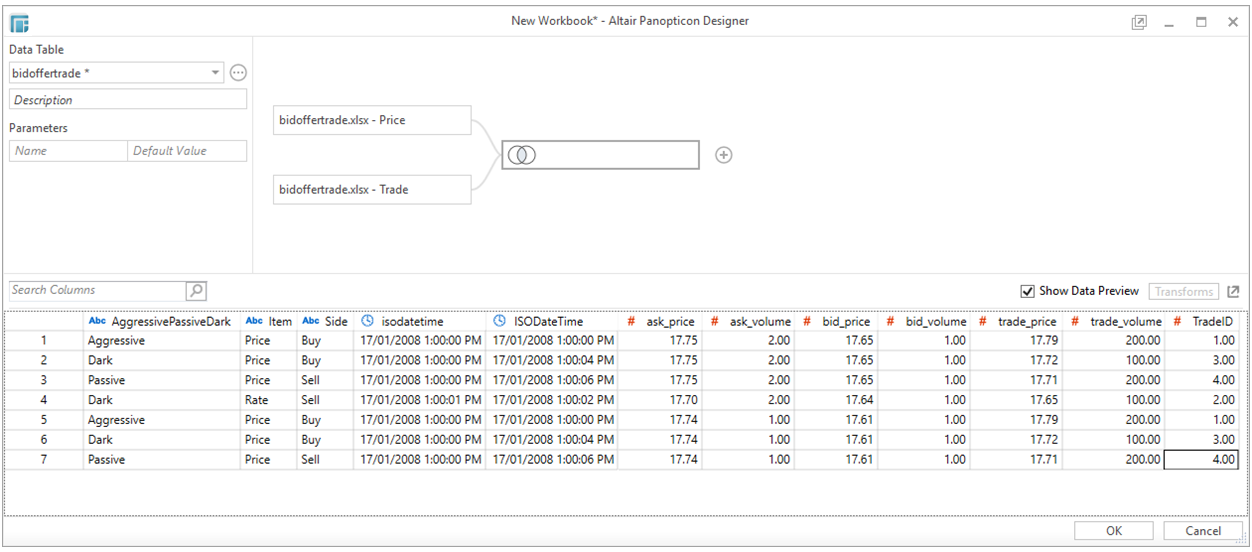1252x552 pixels.
Task: Select the join node box
Action: (600, 155)
